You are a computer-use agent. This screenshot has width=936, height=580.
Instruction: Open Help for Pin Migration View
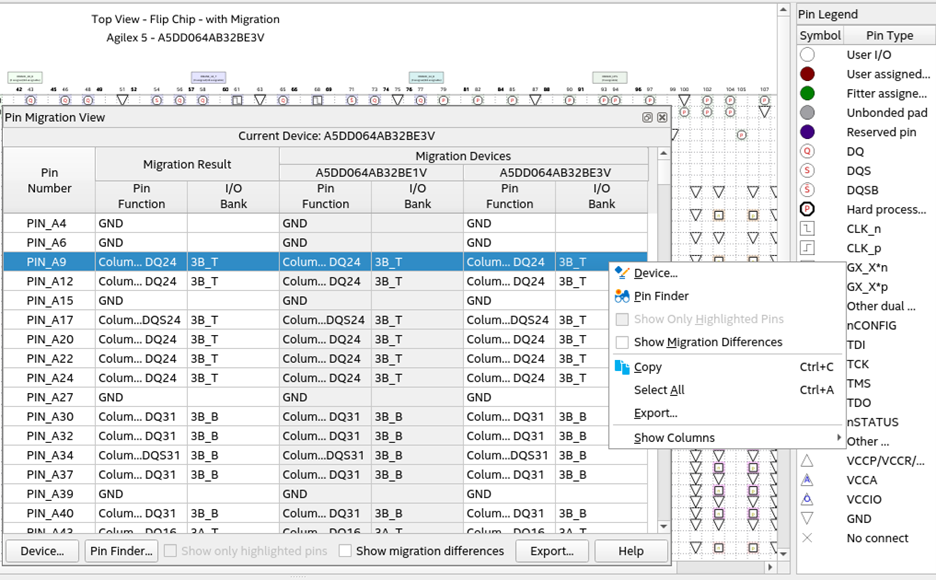[630, 551]
